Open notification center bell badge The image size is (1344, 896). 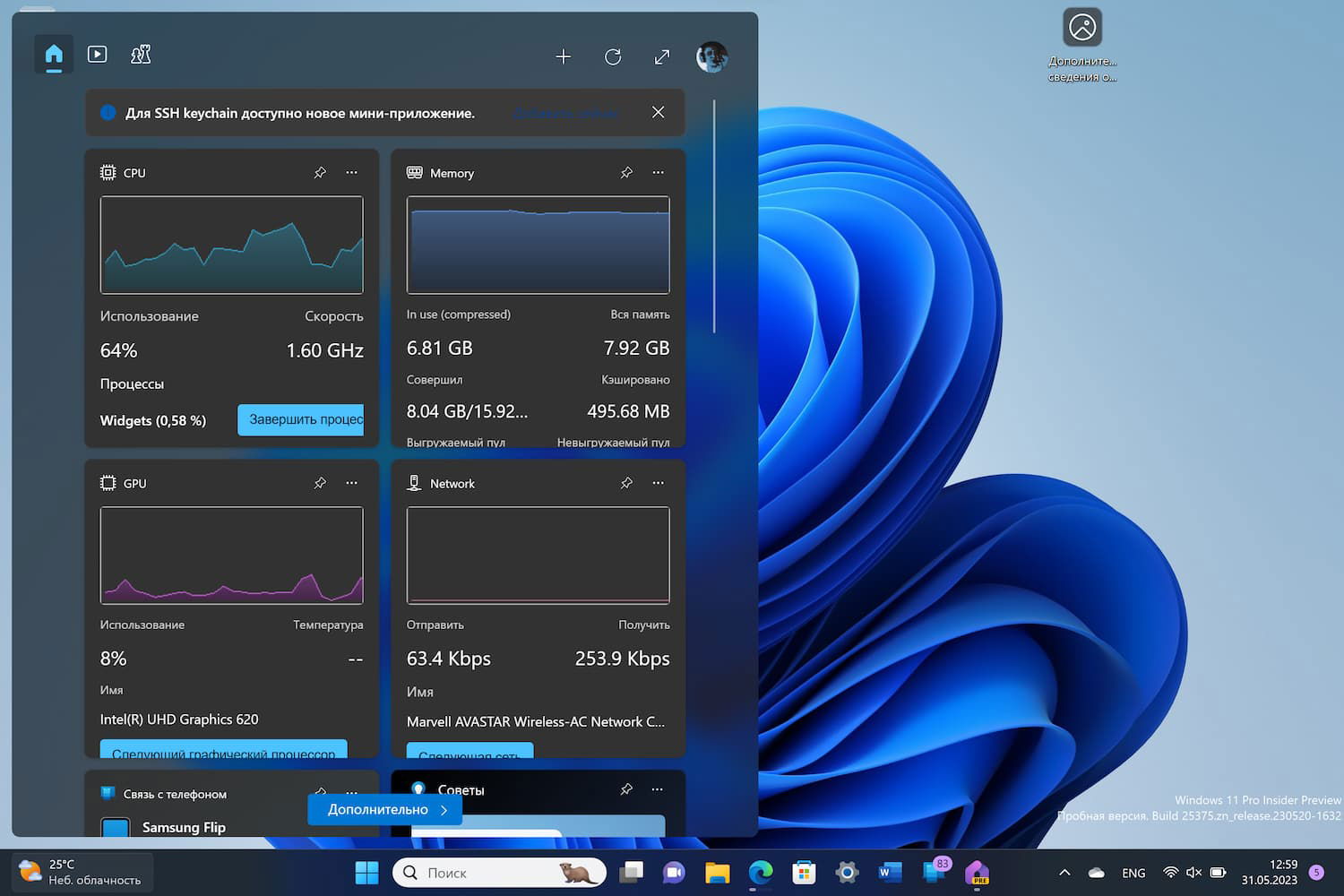[1316, 872]
